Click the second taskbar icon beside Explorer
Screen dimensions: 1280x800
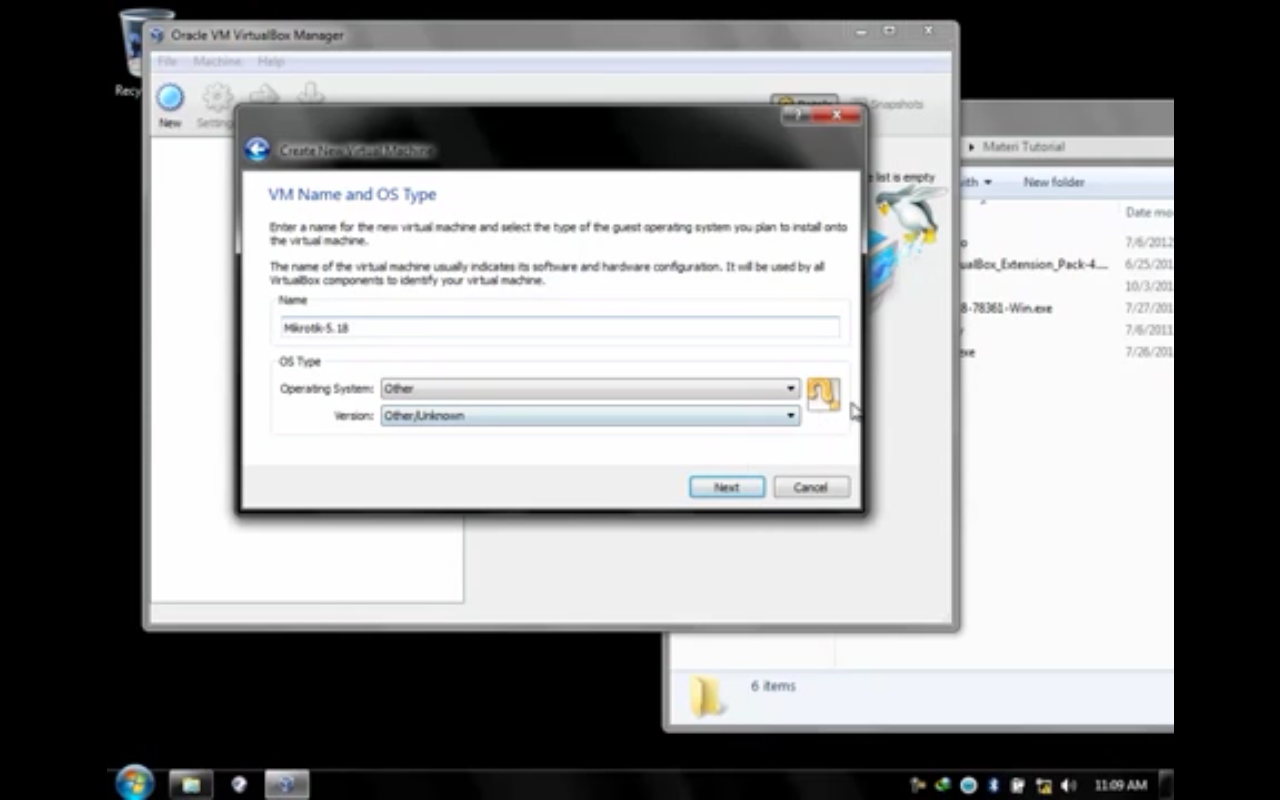point(239,784)
